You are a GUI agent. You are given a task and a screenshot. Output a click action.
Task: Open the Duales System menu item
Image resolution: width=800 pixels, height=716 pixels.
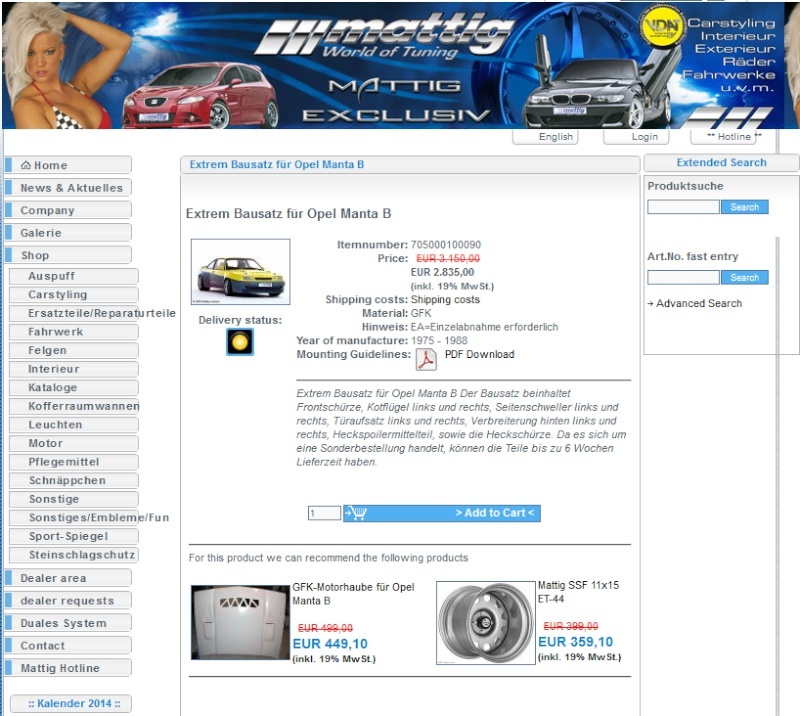coord(68,623)
